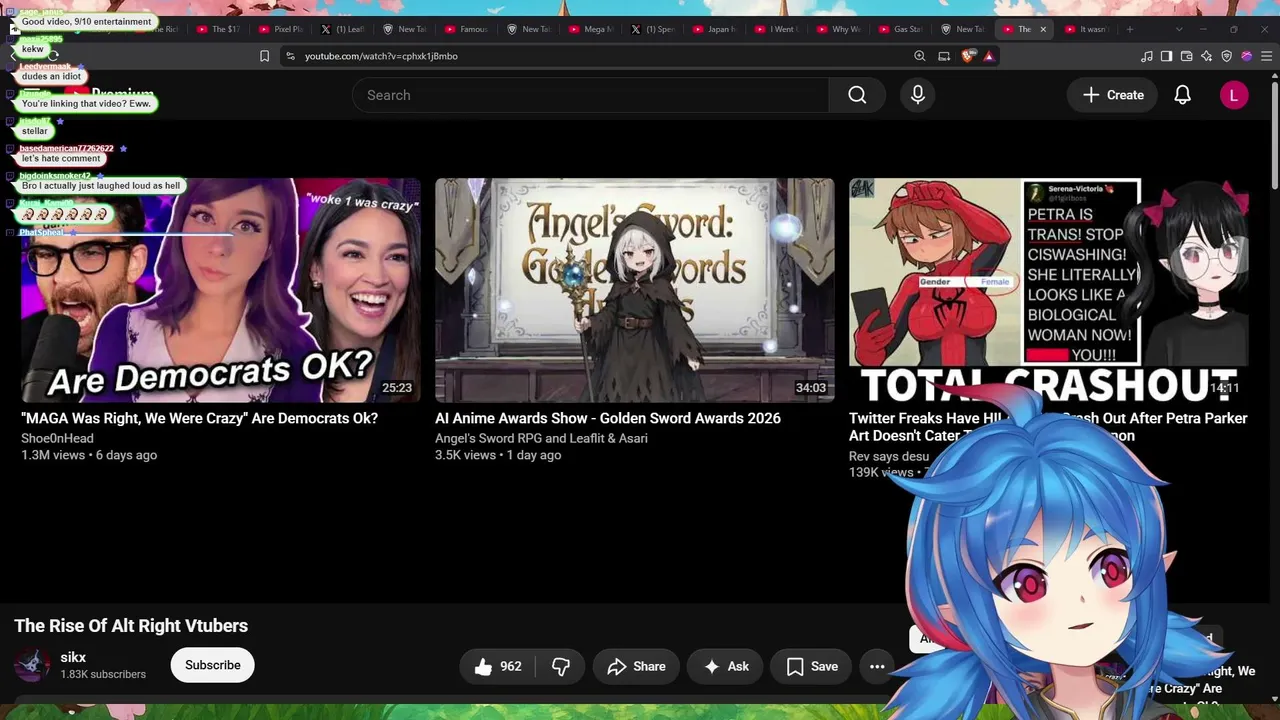This screenshot has width=1280, height=720.
Task: Open the browser hamburger menu
Action: (x=1267, y=56)
